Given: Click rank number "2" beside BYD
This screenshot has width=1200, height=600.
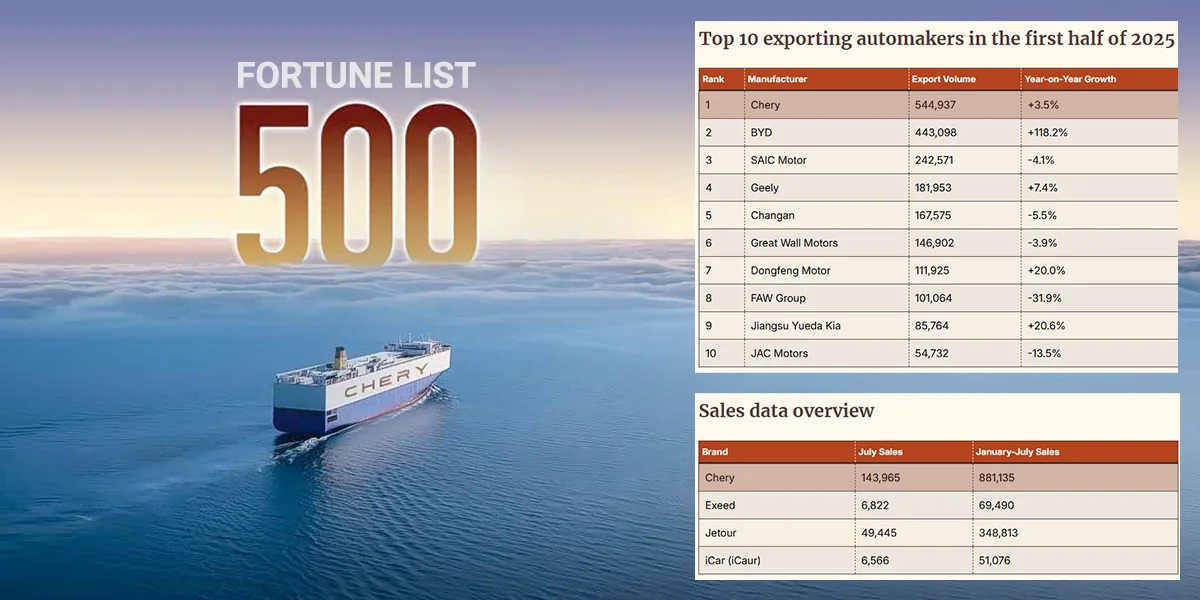Looking at the screenshot, I should (x=707, y=132).
